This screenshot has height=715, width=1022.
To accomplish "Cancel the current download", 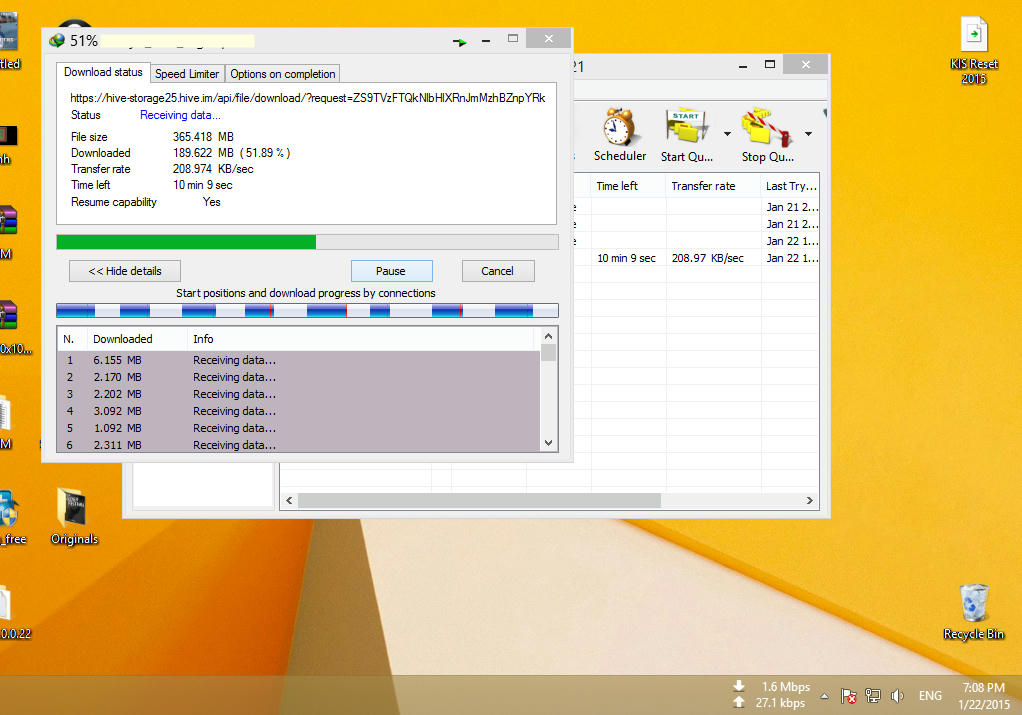I will (x=498, y=271).
